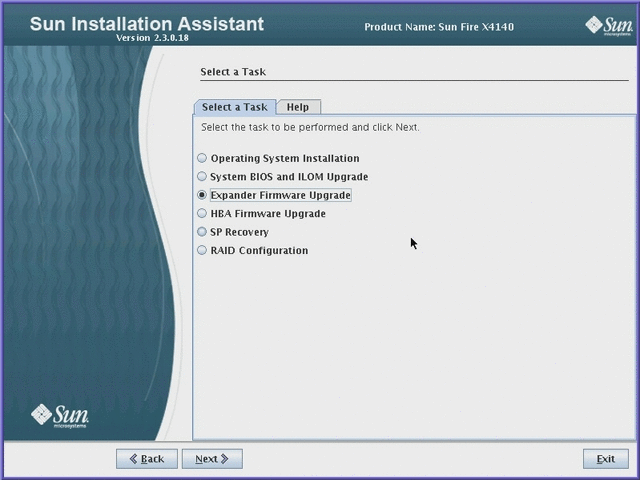Screen dimensions: 640x480
Task: Click the Sun logo in the header
Action: tap(609, 26)
